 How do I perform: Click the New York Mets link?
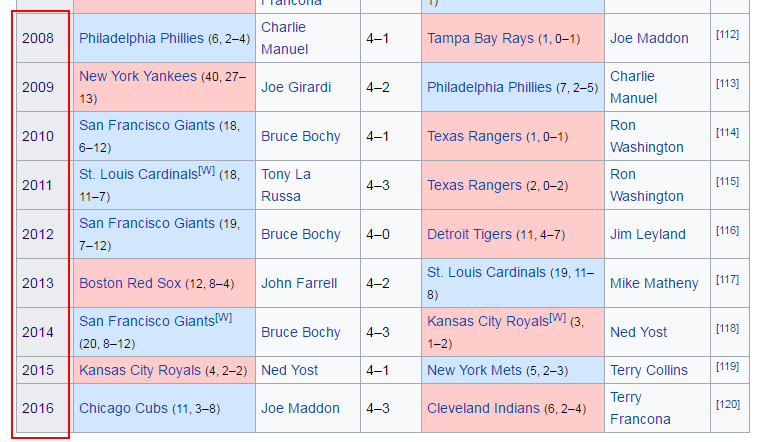tap(474, 370)
